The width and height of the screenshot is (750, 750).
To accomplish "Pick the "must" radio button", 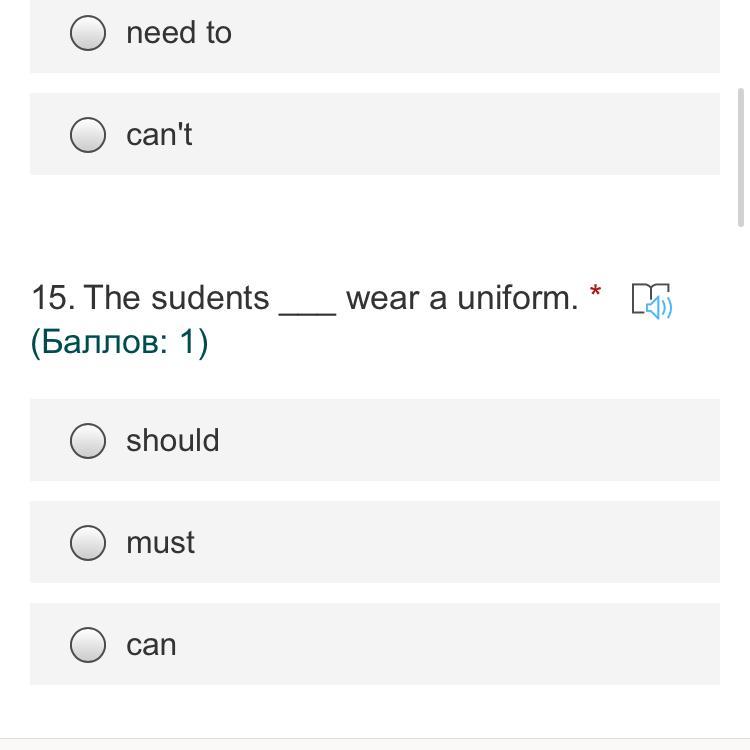I will tap(88, 542).
